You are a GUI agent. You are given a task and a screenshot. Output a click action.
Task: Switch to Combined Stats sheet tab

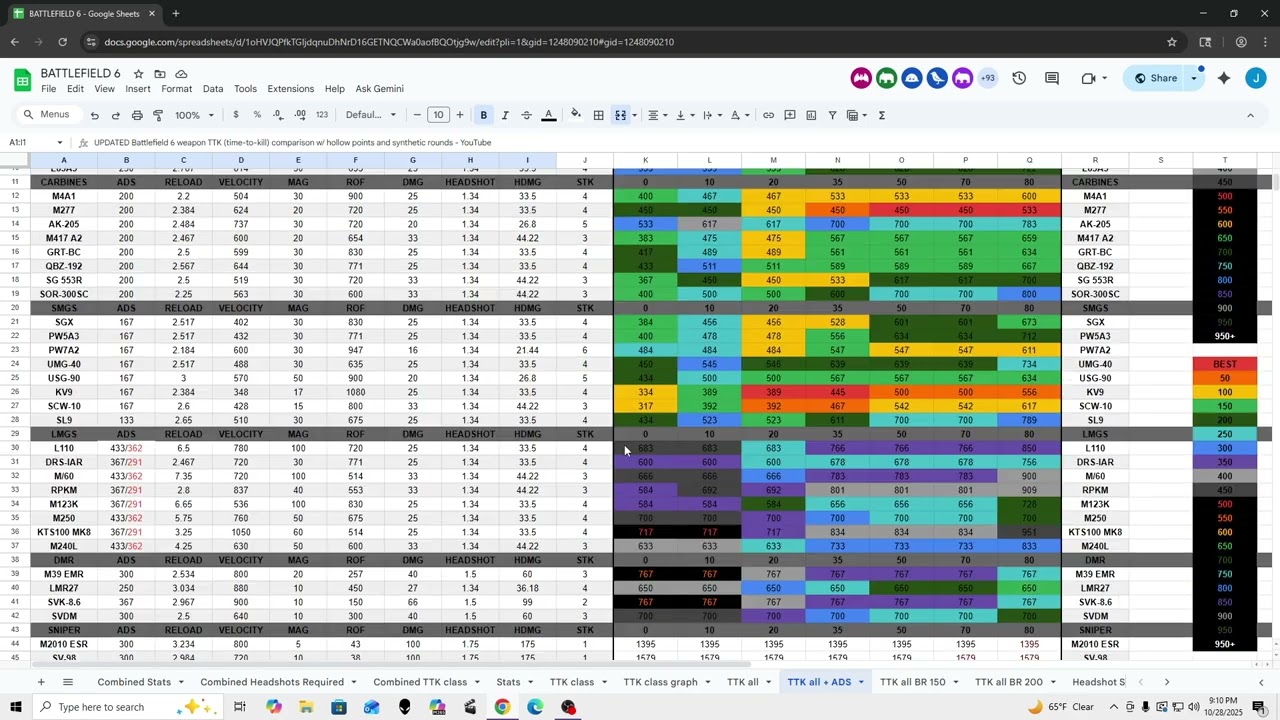coord(134,682)
